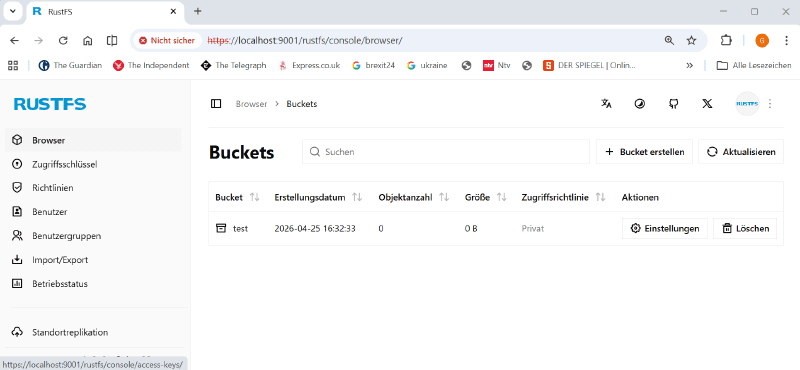Open tab search dropdown arrow
This screenshot has height=370, width=800.
pos(13,11)
